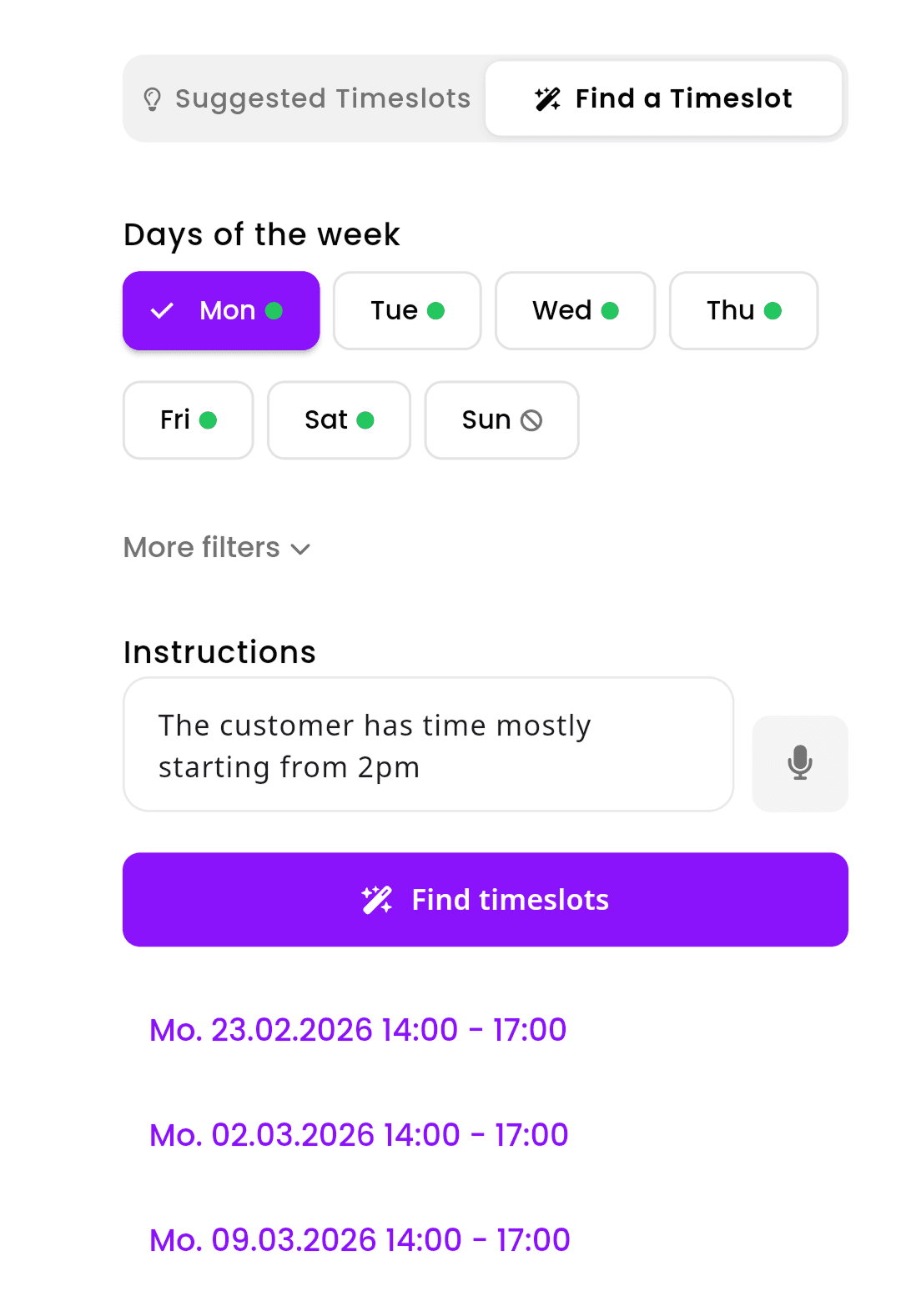Toggle the Fri day selection
This screenshot has width=901, height=1316.
pyautogui.click(x=188, y=419)
